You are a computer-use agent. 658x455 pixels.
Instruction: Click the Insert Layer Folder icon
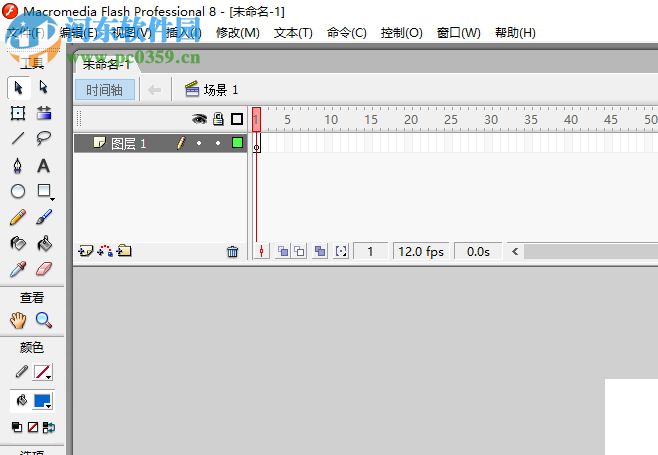[124, 251]
